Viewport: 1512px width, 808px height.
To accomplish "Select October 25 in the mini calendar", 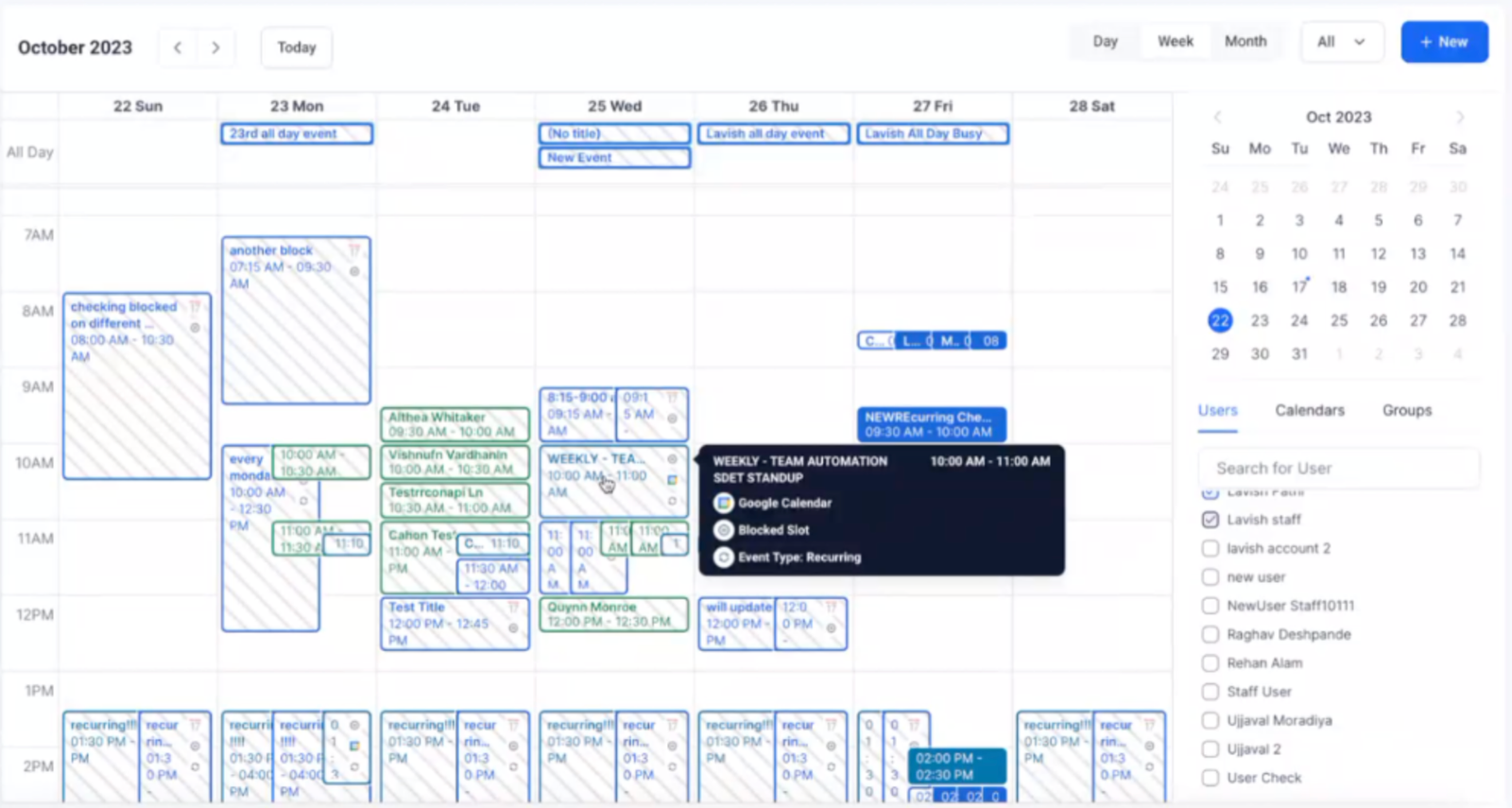I will click(x=1339, y=320).
